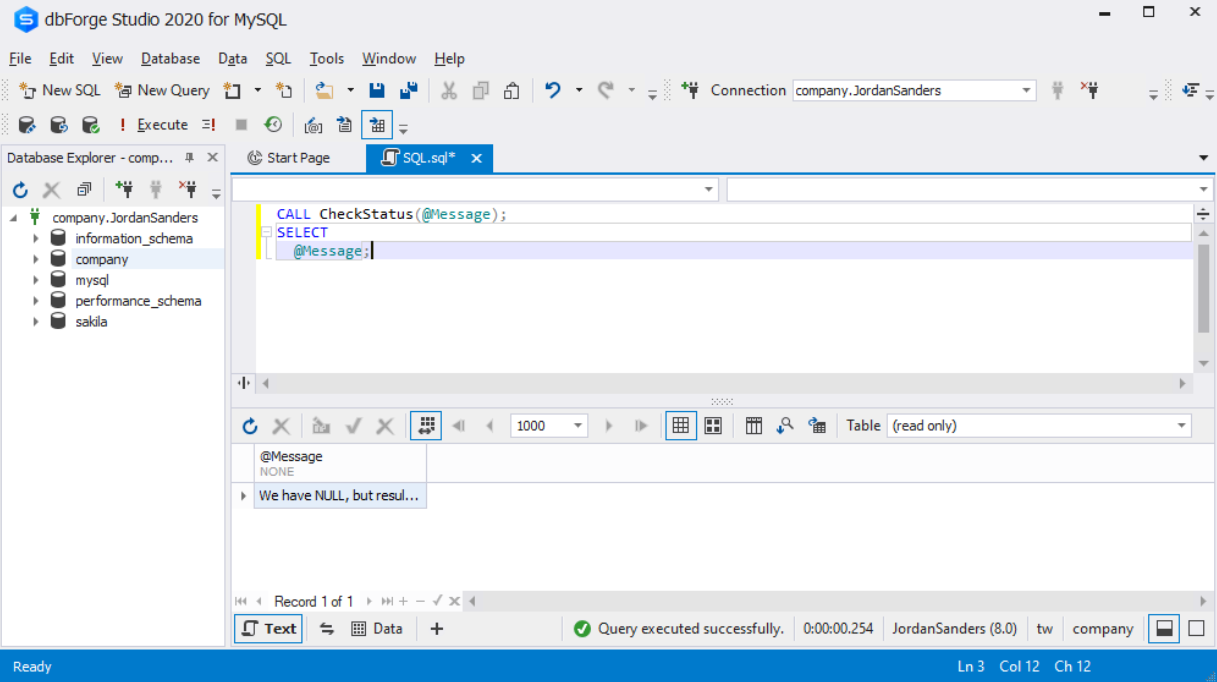This screenshot has height=682, width=1217.
Task: Click the Save icon in toolbar
Action: click(x=377, y=91)
